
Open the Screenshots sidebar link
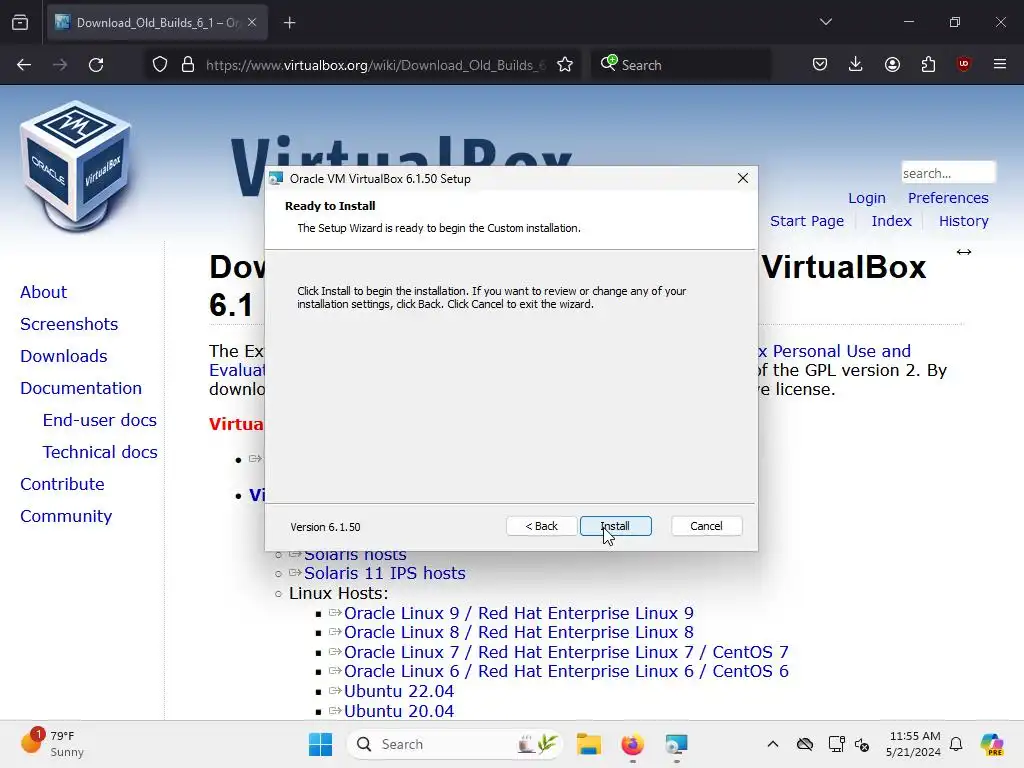[69, 324]
